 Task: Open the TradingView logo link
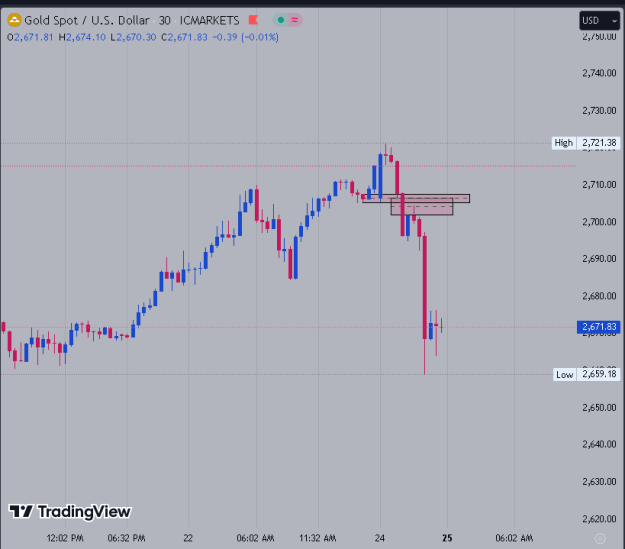[70, 512]
